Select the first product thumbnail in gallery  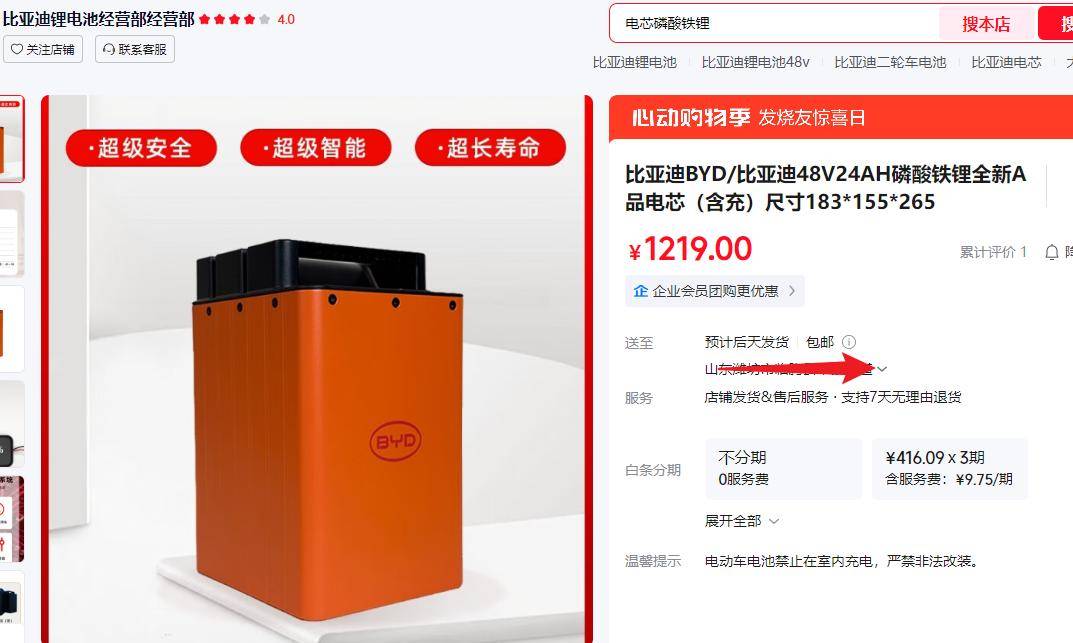12,139
